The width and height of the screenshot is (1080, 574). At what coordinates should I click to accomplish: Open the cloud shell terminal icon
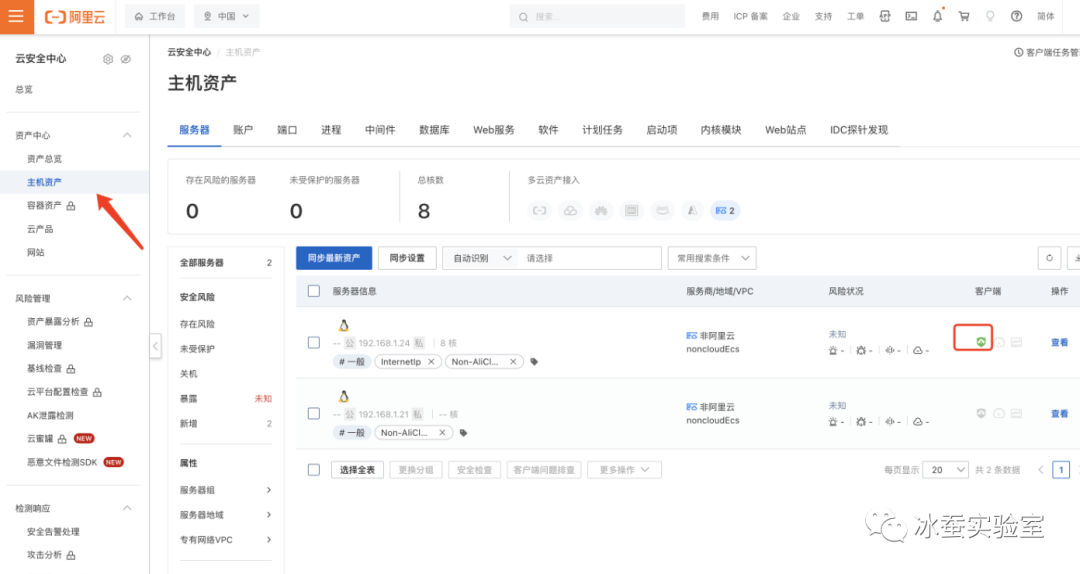(x=911, y=17)
